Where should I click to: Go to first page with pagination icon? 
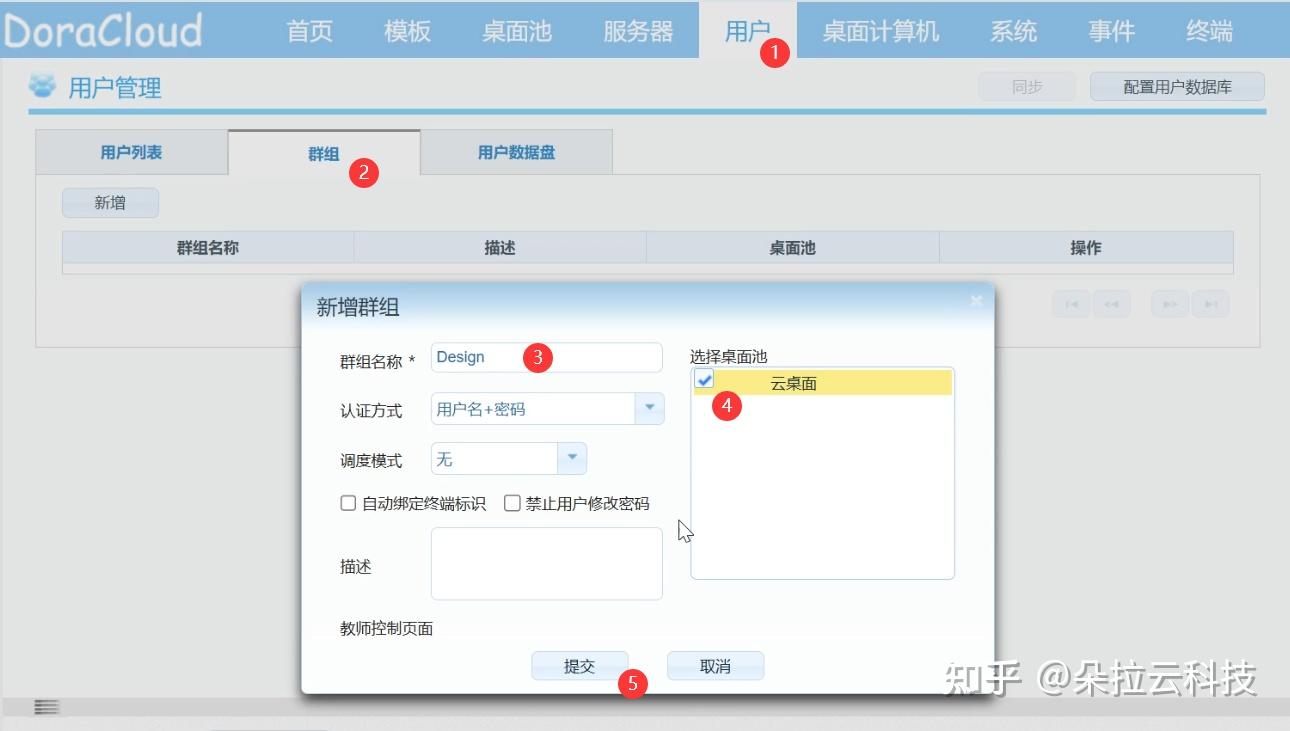pos(1070,303)
